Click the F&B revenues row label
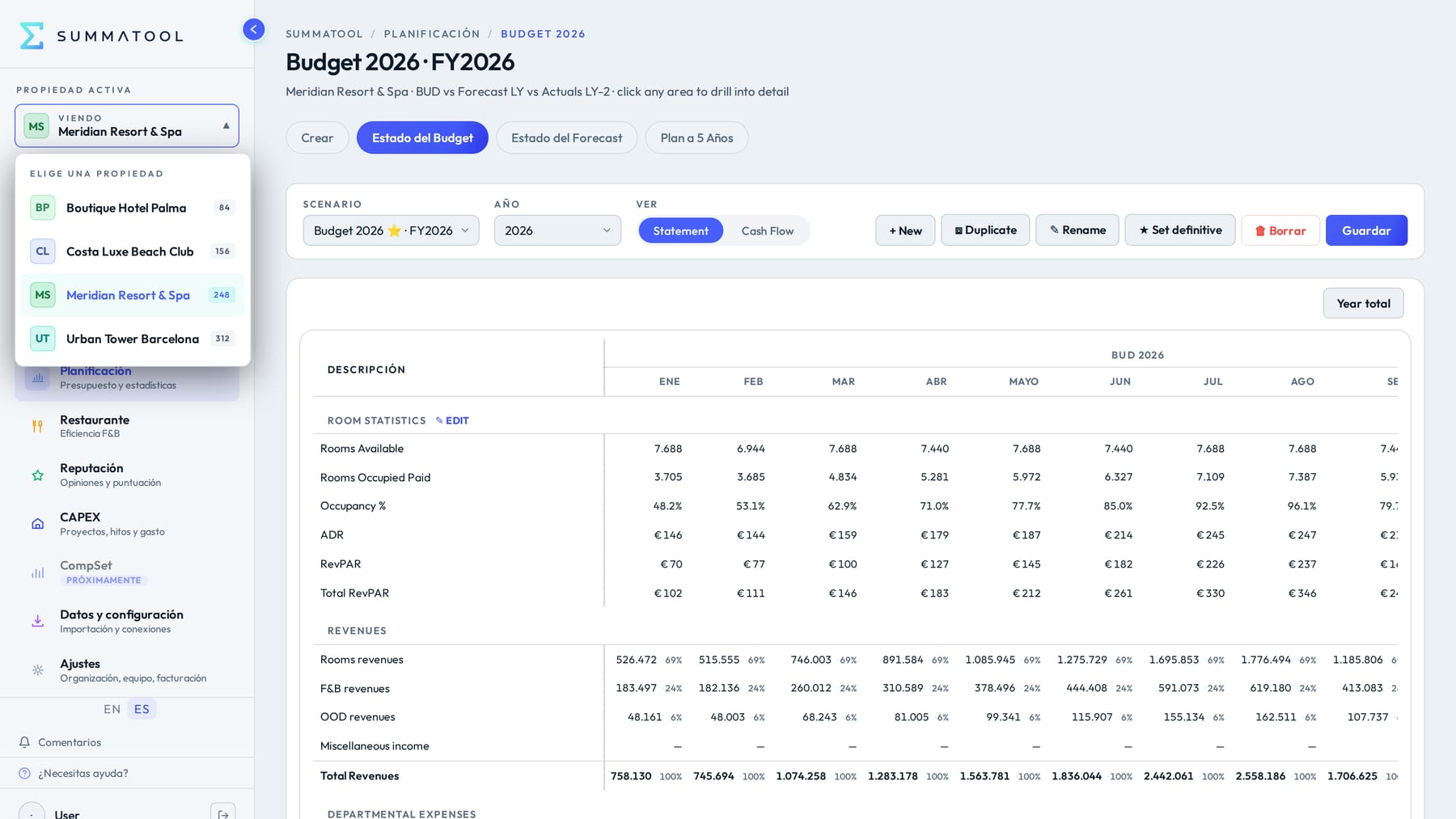The image size is (1456, 819). tap(355, 689)
